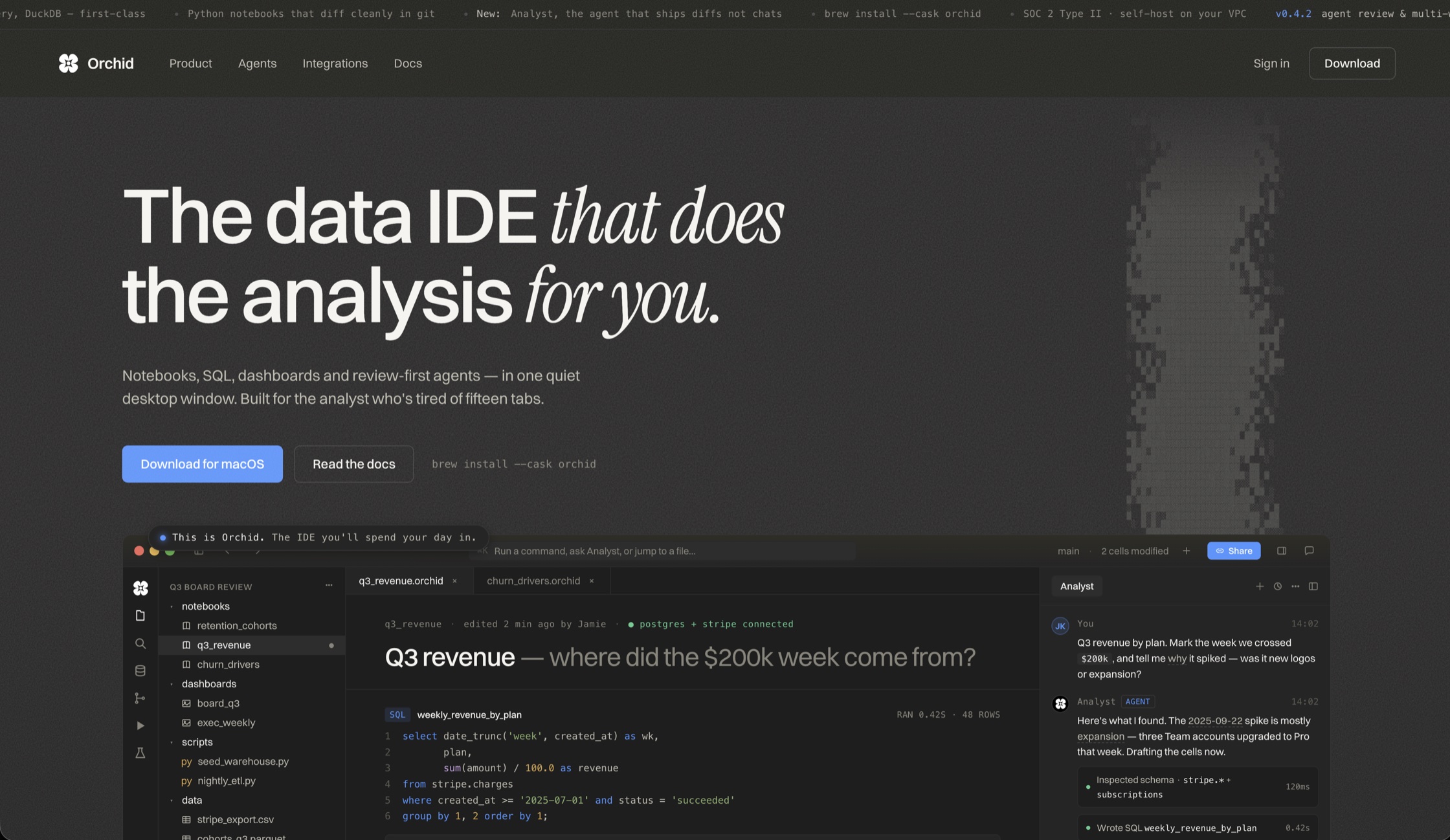1450x840 pixels.
Task: Click the plus icon next to 2 cells modified
Action: tap(1186, 551)
